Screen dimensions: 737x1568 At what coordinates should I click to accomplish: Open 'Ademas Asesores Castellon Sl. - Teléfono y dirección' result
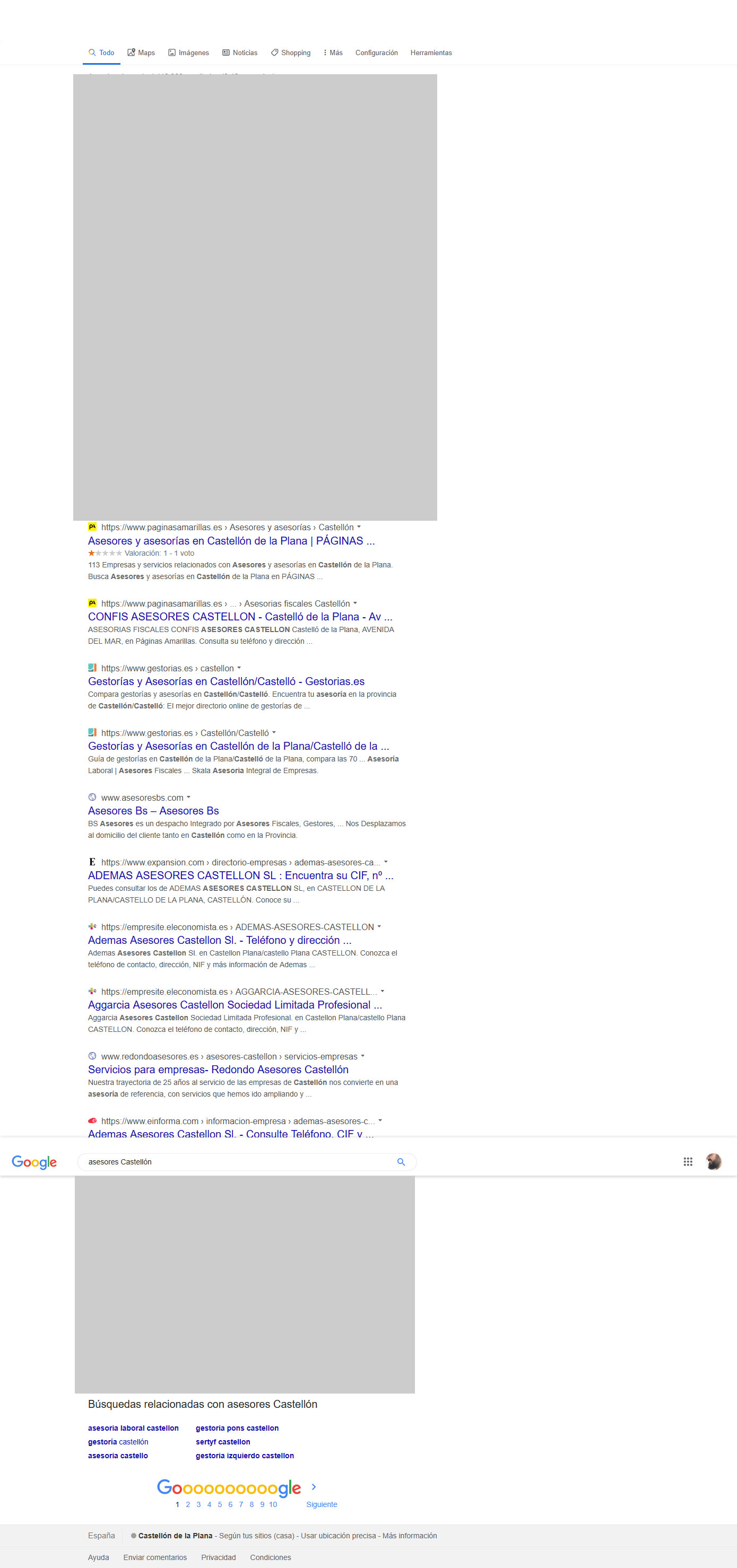coord(219,940)
